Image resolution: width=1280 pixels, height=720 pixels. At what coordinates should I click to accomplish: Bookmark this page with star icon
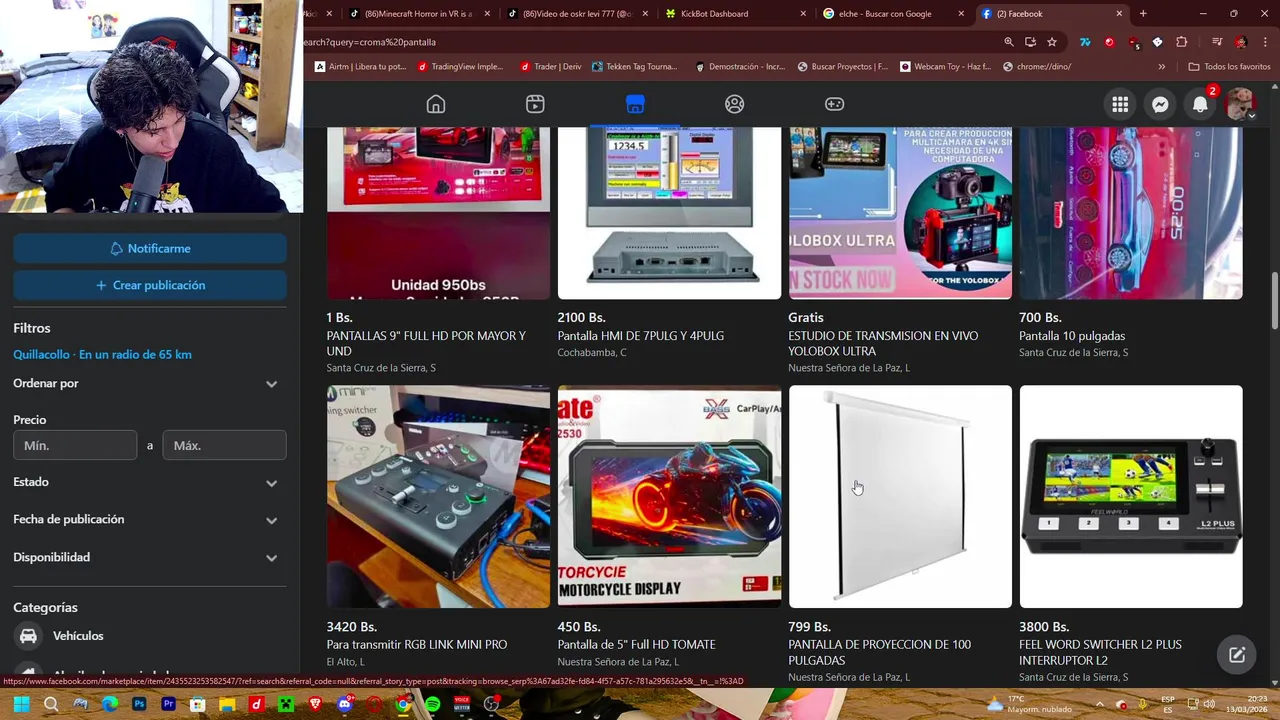click(1052, 42)
